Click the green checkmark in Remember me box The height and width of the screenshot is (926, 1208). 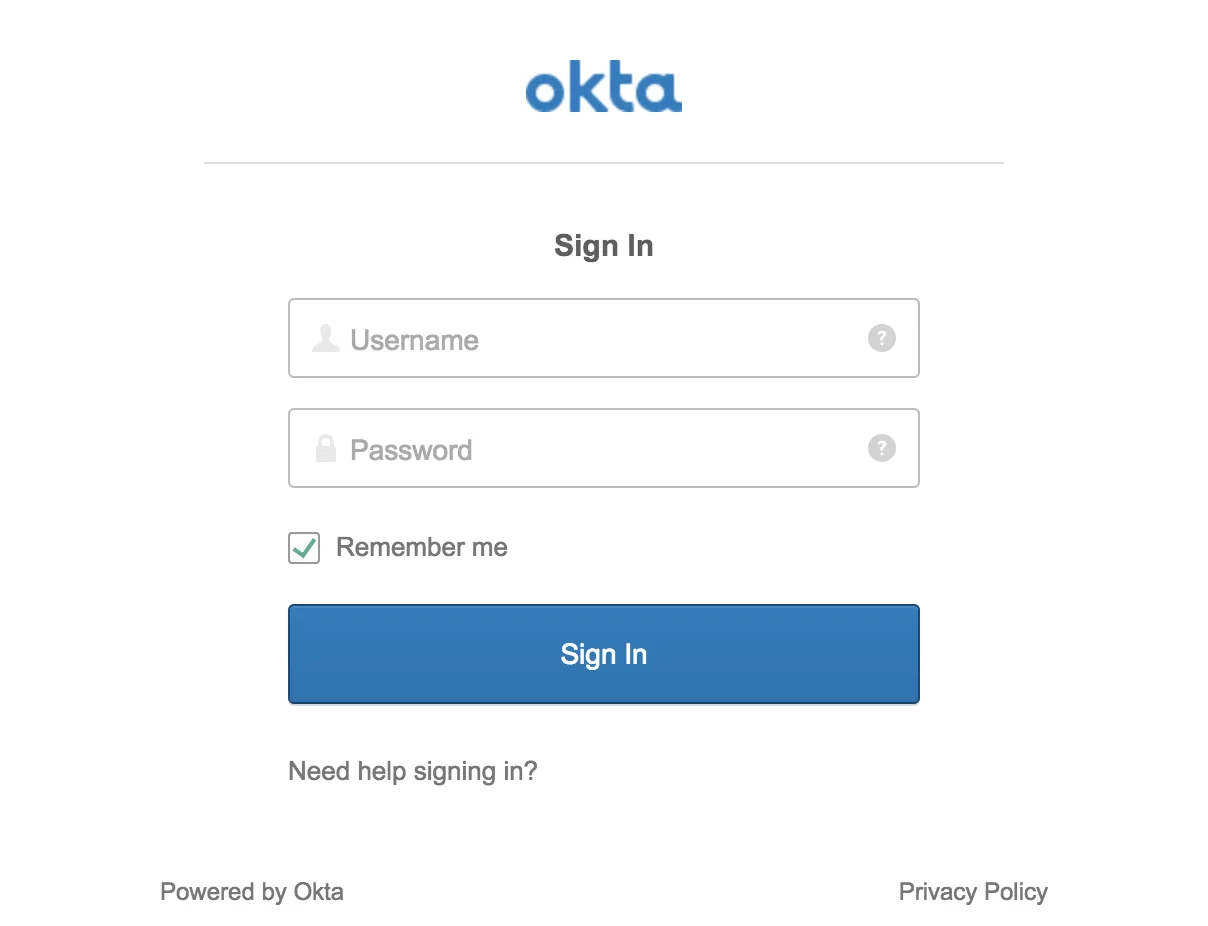point(303,547)
